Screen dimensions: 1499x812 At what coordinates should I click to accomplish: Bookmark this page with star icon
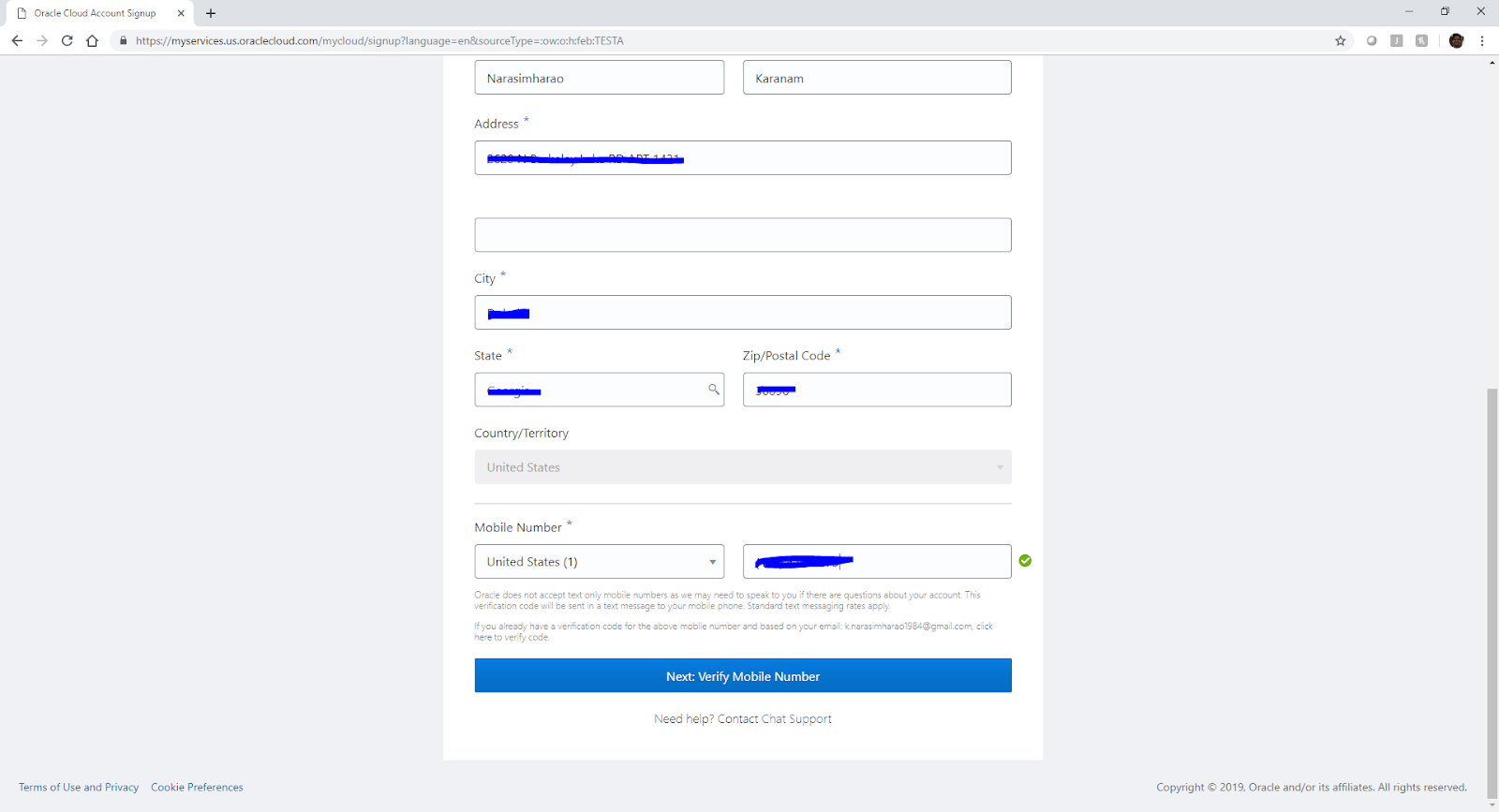point(1340,40)
